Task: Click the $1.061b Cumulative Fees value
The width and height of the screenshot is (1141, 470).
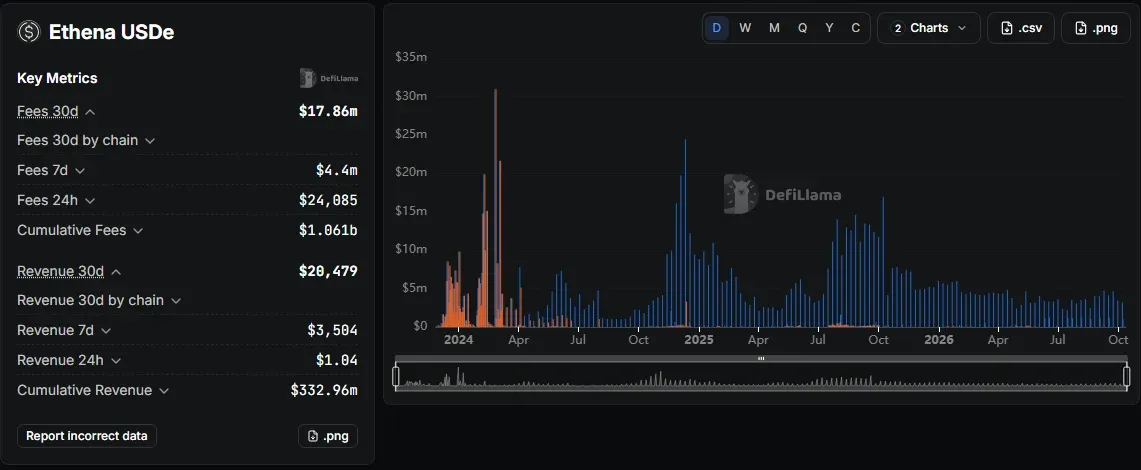Action: pos(328,231)
